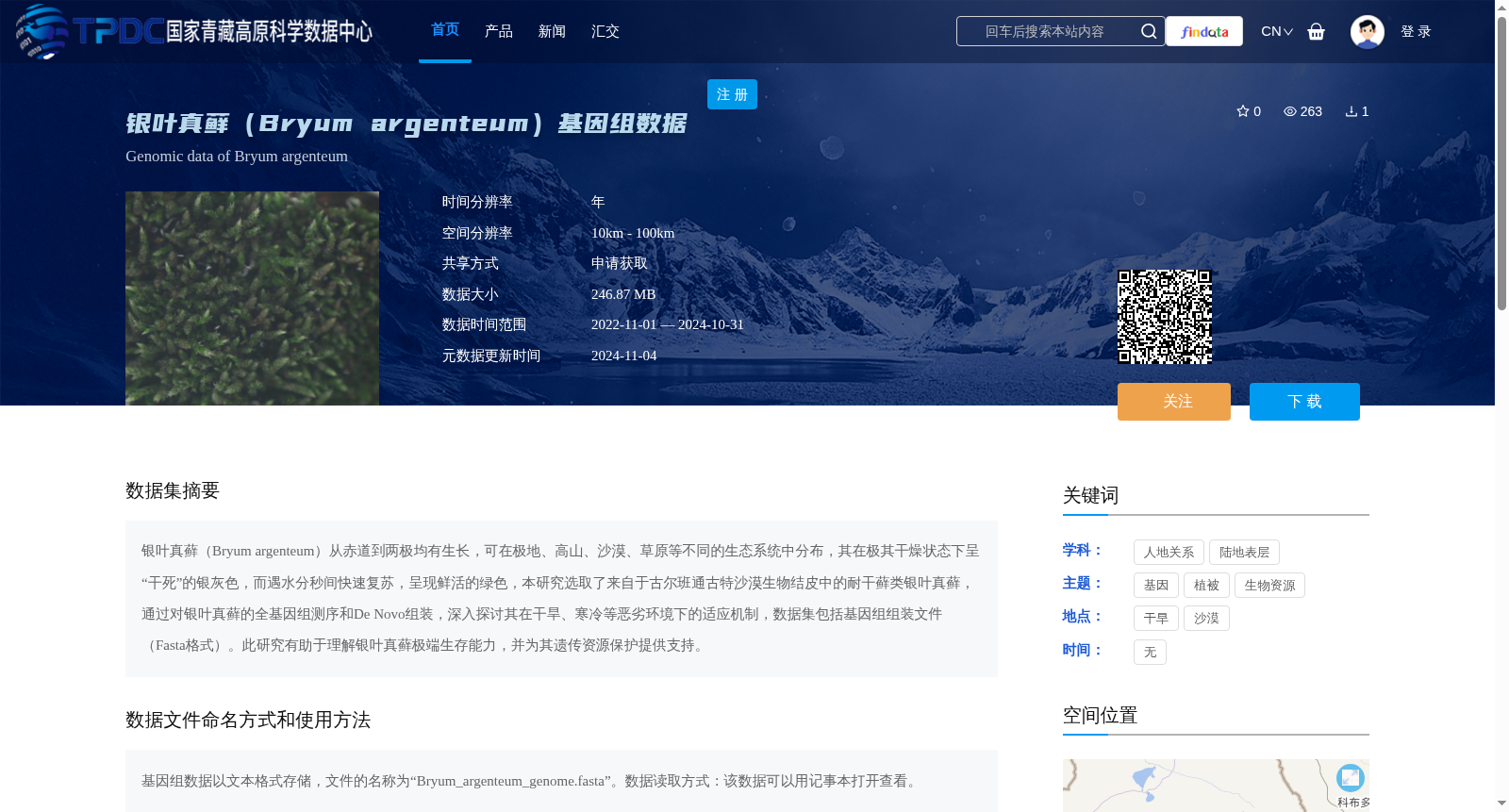Click the search magnifier icon
The width and height of the screenshot is (1509, 812).
1149,31
